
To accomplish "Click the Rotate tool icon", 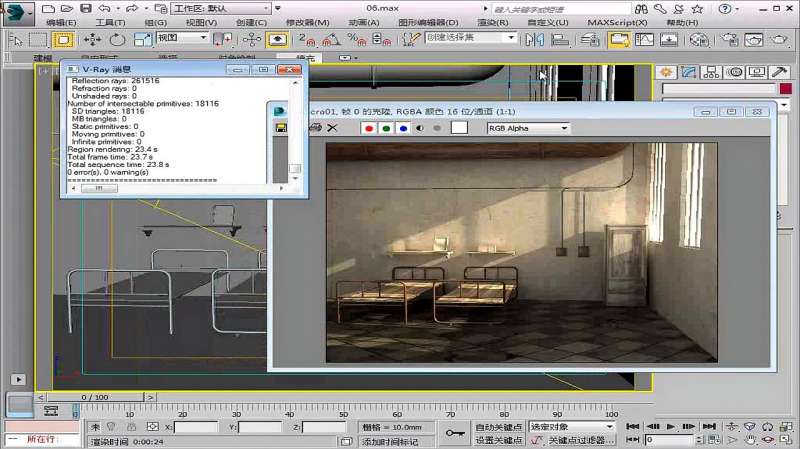I will tap(117, 39).
